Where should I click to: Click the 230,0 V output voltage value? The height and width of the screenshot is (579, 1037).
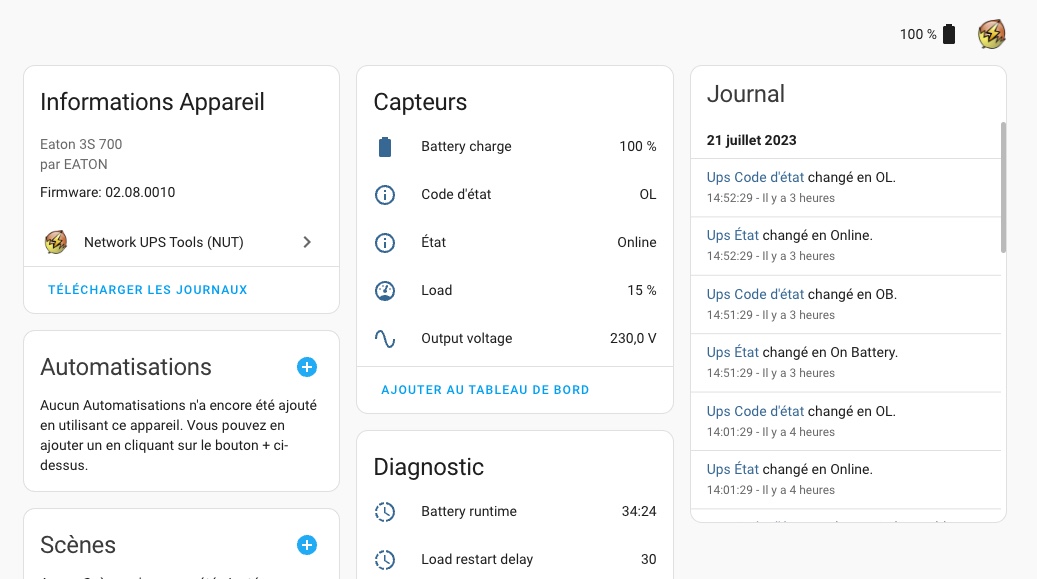pos(633,338)
